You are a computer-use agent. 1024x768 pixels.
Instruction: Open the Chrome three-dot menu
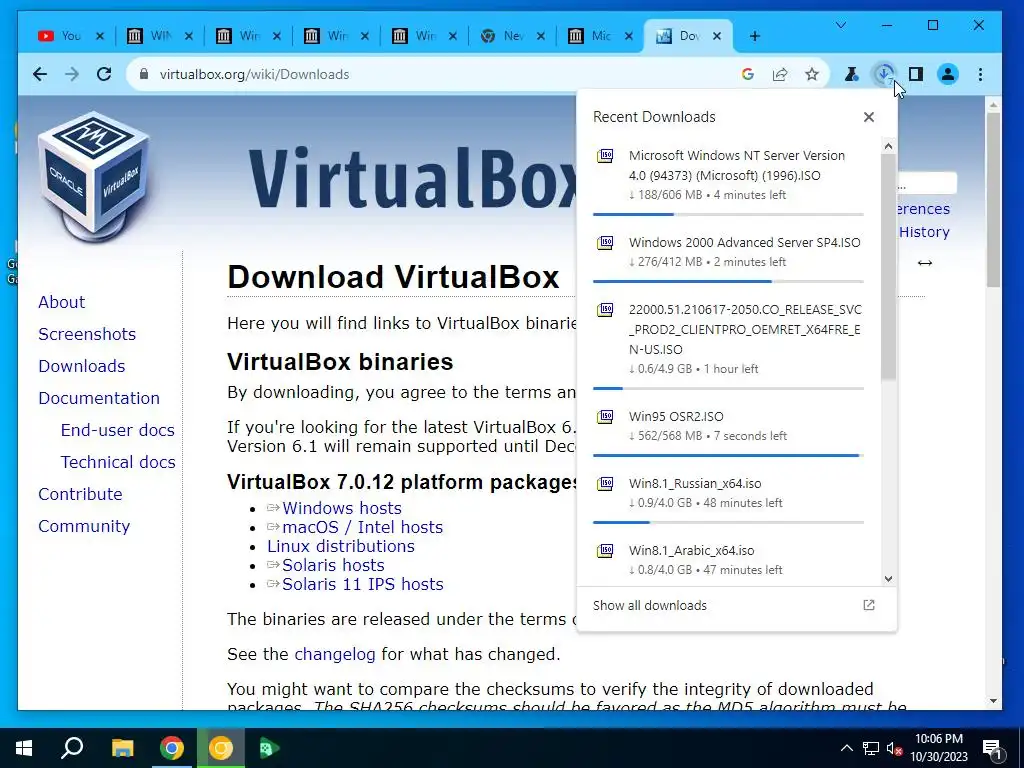[980, 74]
